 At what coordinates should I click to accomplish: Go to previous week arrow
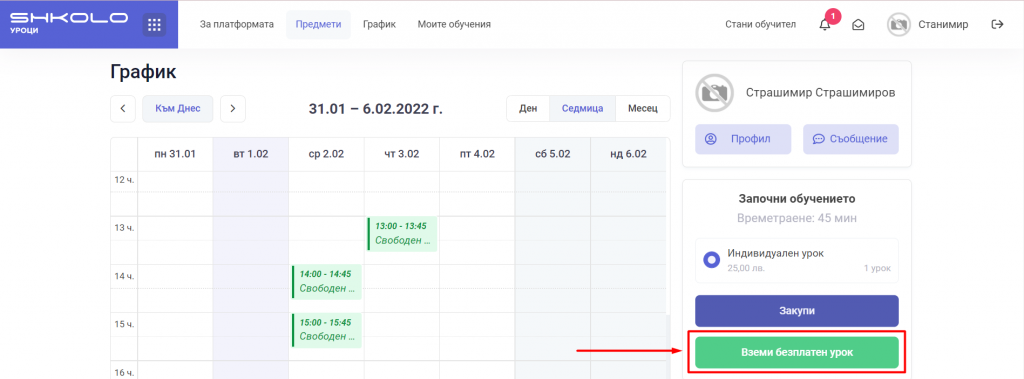coord(123,108)
